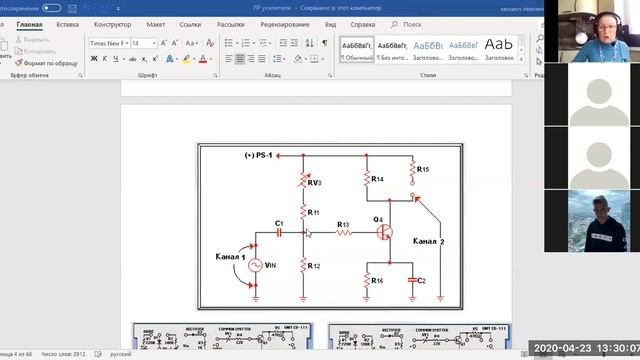This screenshot has height=360, width=640.
Task: Open Абзац group dialog launcher
Action: [x=330, y=76]
